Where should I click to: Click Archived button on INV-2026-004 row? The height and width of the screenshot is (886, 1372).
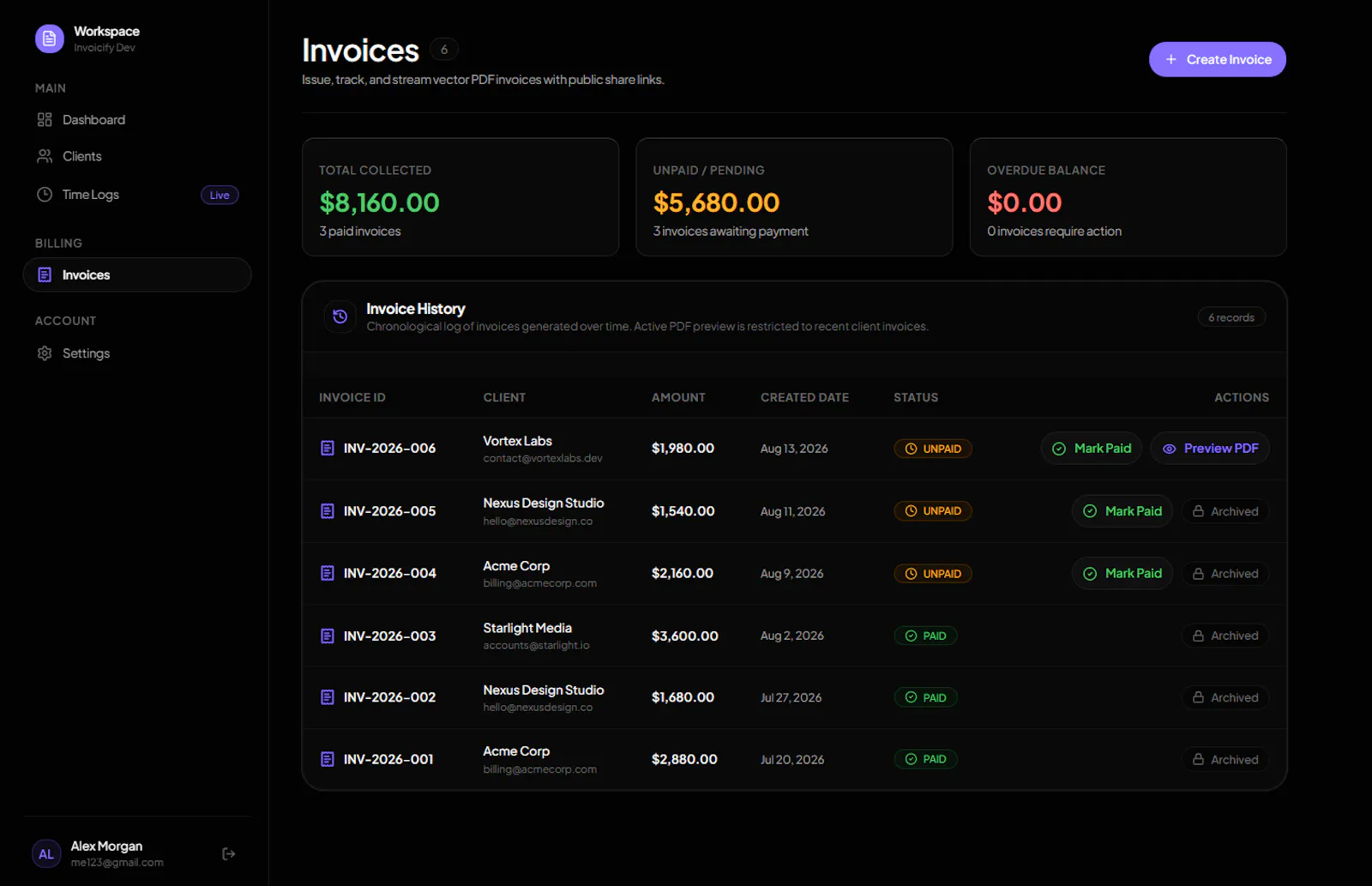coord(1225,573)
